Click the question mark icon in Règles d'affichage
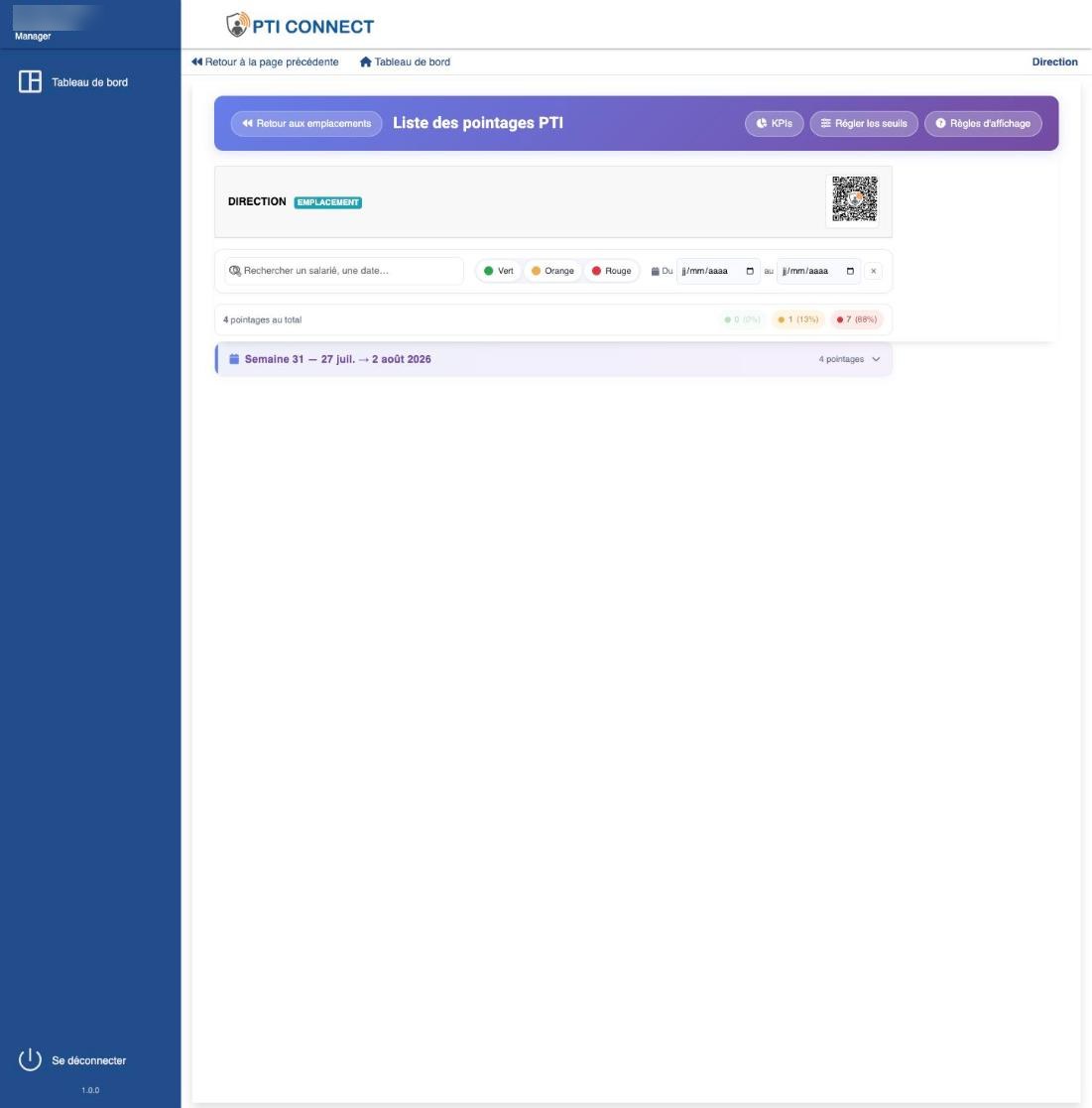The image size is (1092, 1108). [940, 123]
